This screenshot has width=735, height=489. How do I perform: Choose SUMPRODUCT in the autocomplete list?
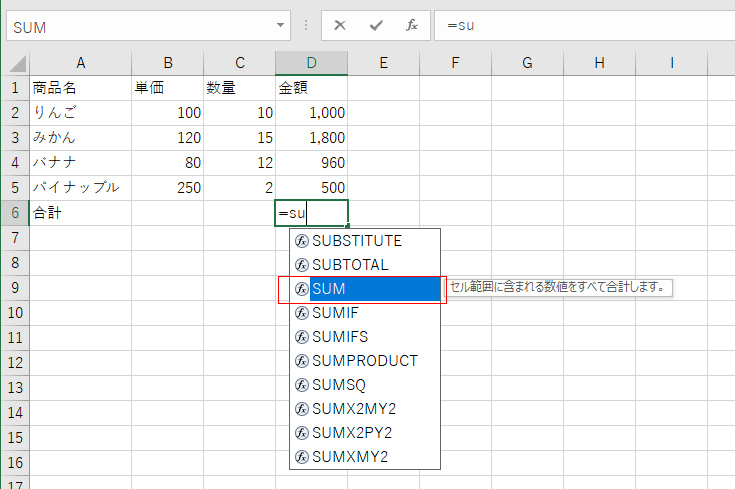365,361
